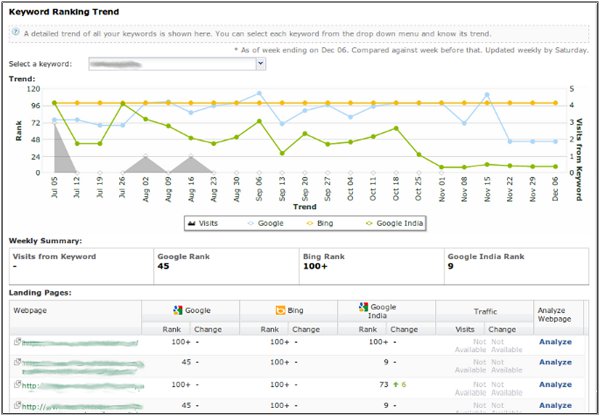Viewport: 600px width, 416px height.
Task: Click the Google India data point at Jul 26
Action: tap(123, 104)
